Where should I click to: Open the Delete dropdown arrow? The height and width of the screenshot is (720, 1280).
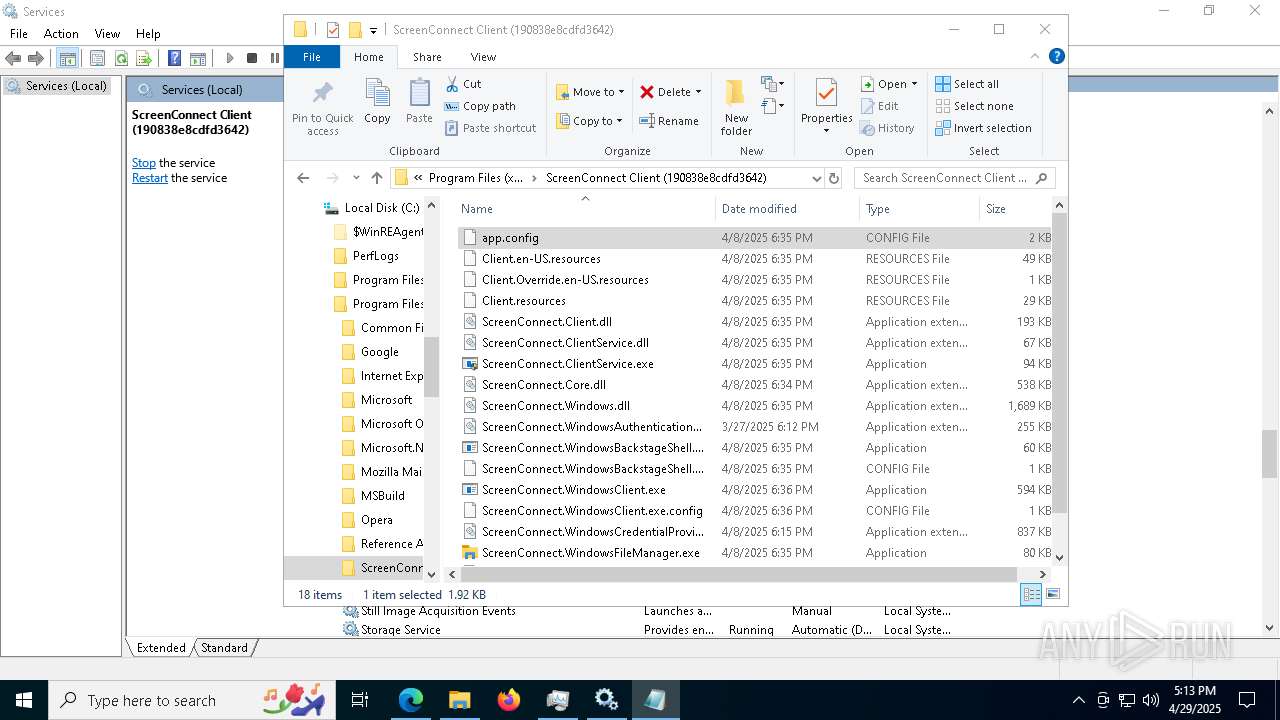[x=698, y=92]
